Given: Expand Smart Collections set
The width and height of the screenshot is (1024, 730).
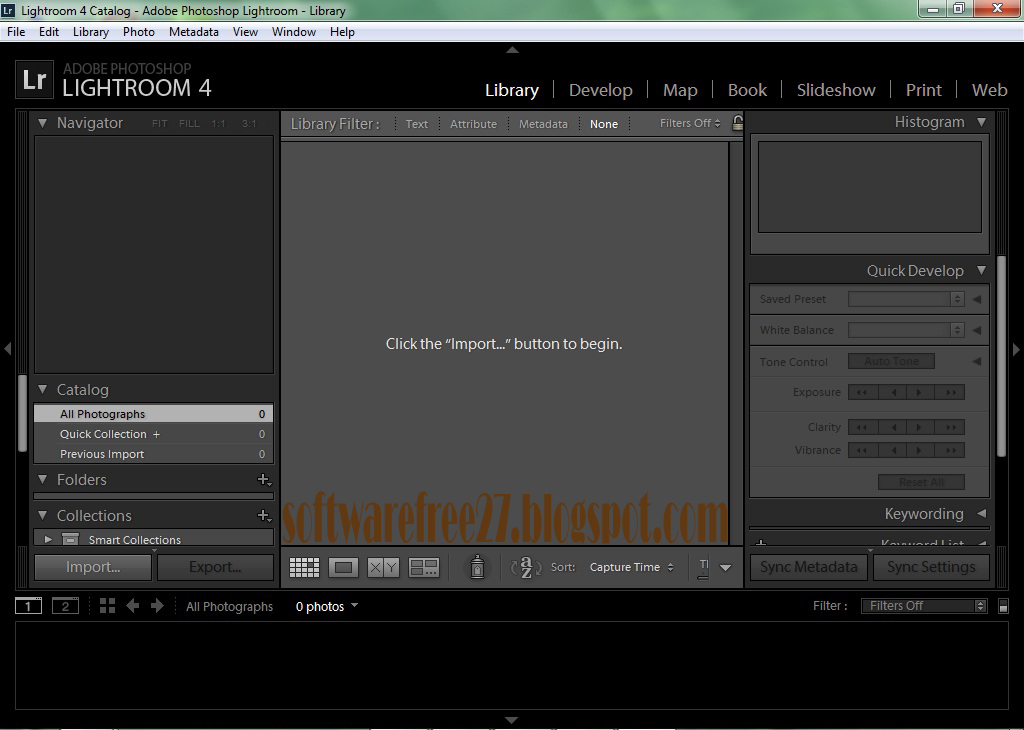Looking at the screenshot, I should click(48, 539).
